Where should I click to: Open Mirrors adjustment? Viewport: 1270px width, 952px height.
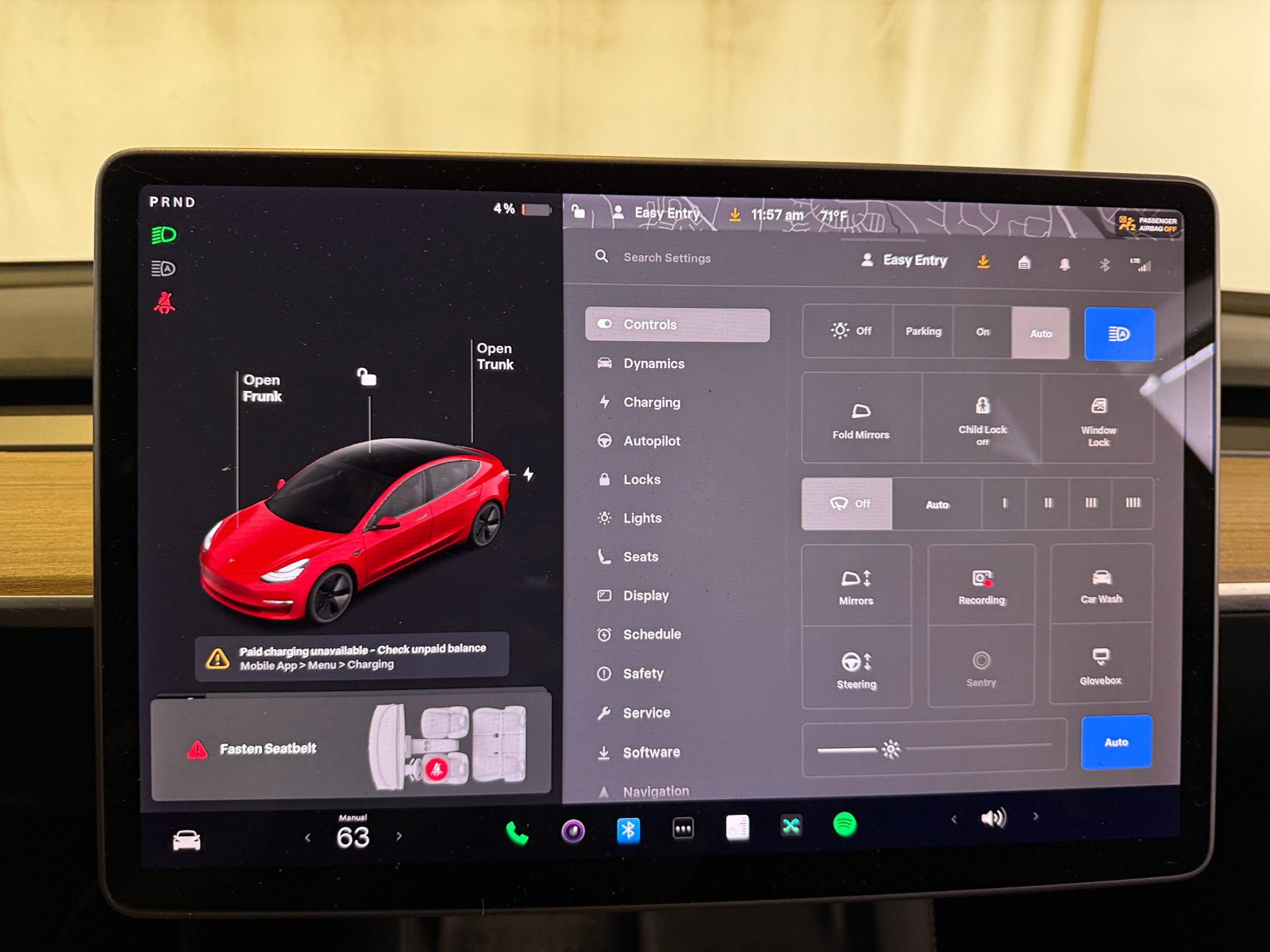[x=856, y=586]
